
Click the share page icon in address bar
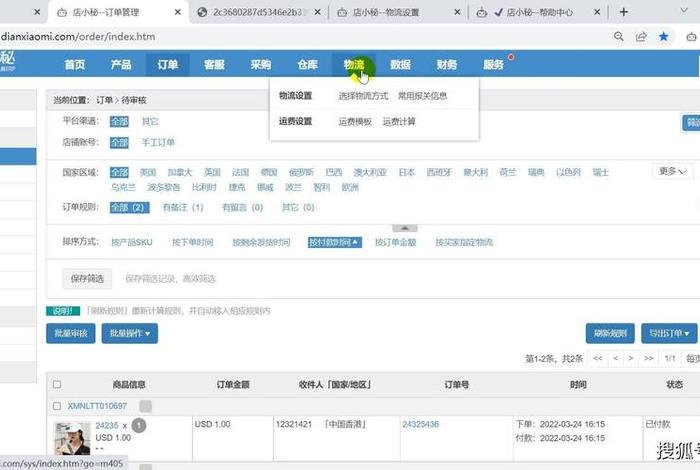(x=641, y=36)
